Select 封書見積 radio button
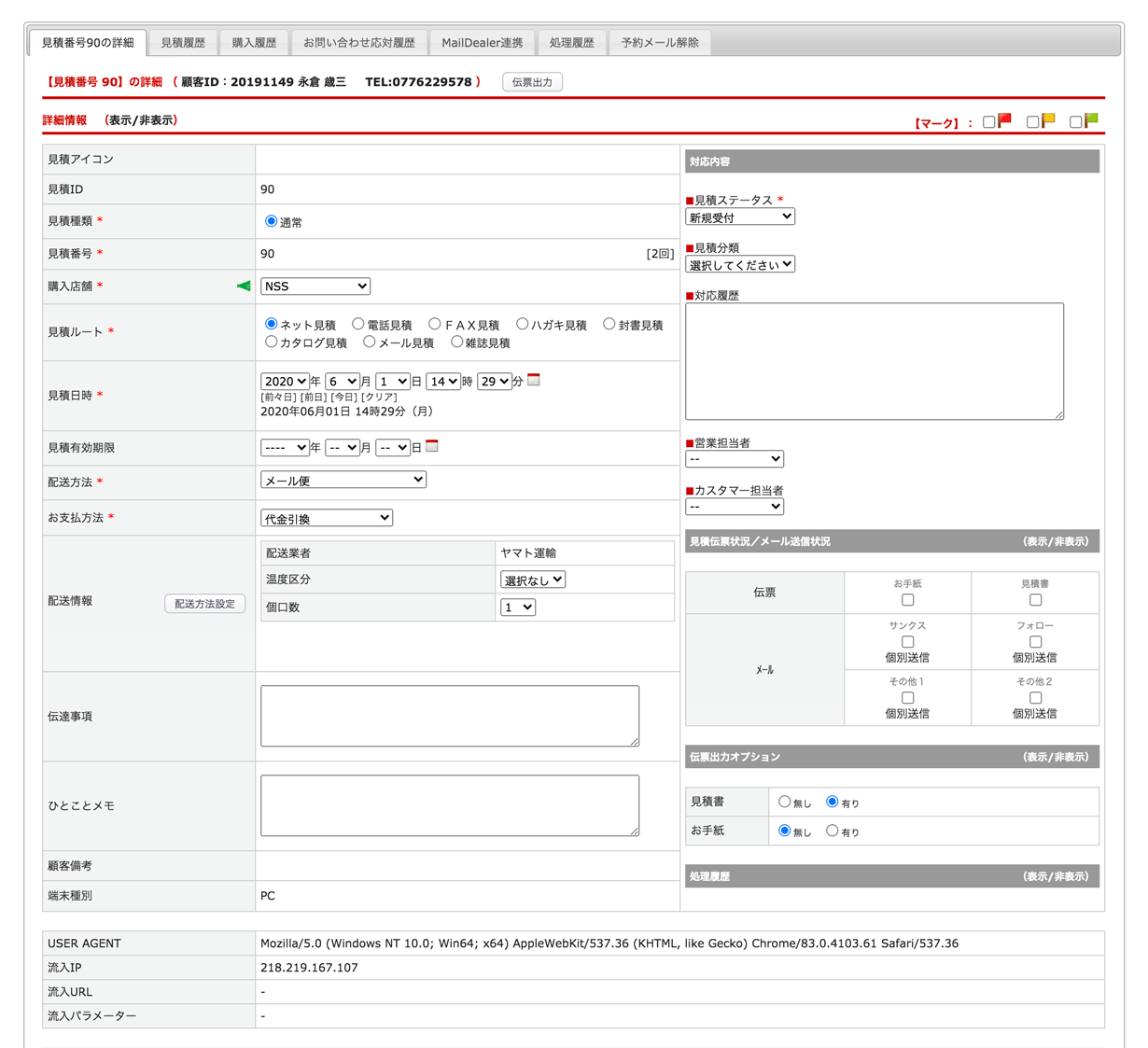1148x1048 pixels. [x=609, y=324]
